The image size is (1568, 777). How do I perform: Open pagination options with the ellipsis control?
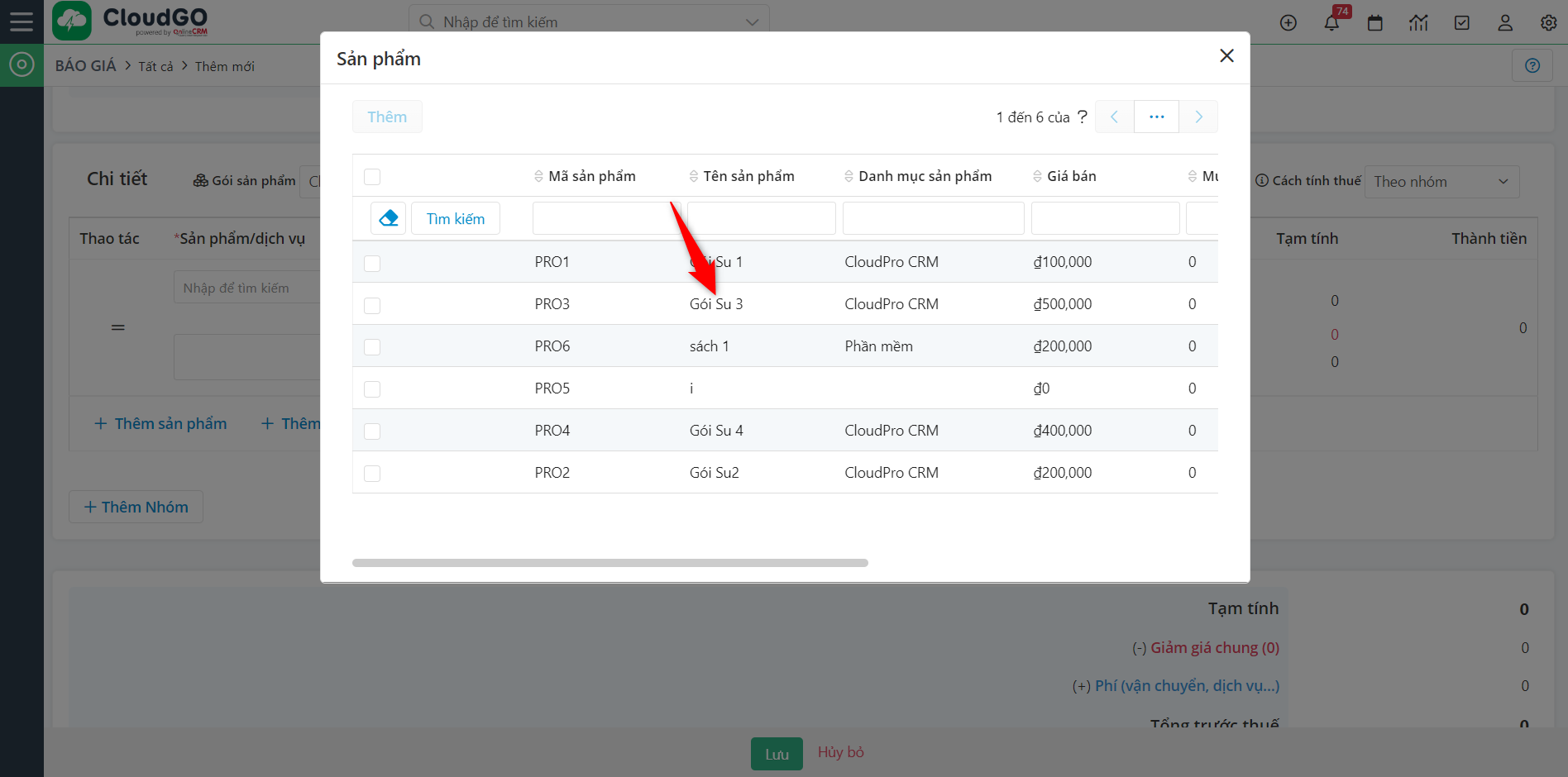click(x=1156, y=117)
